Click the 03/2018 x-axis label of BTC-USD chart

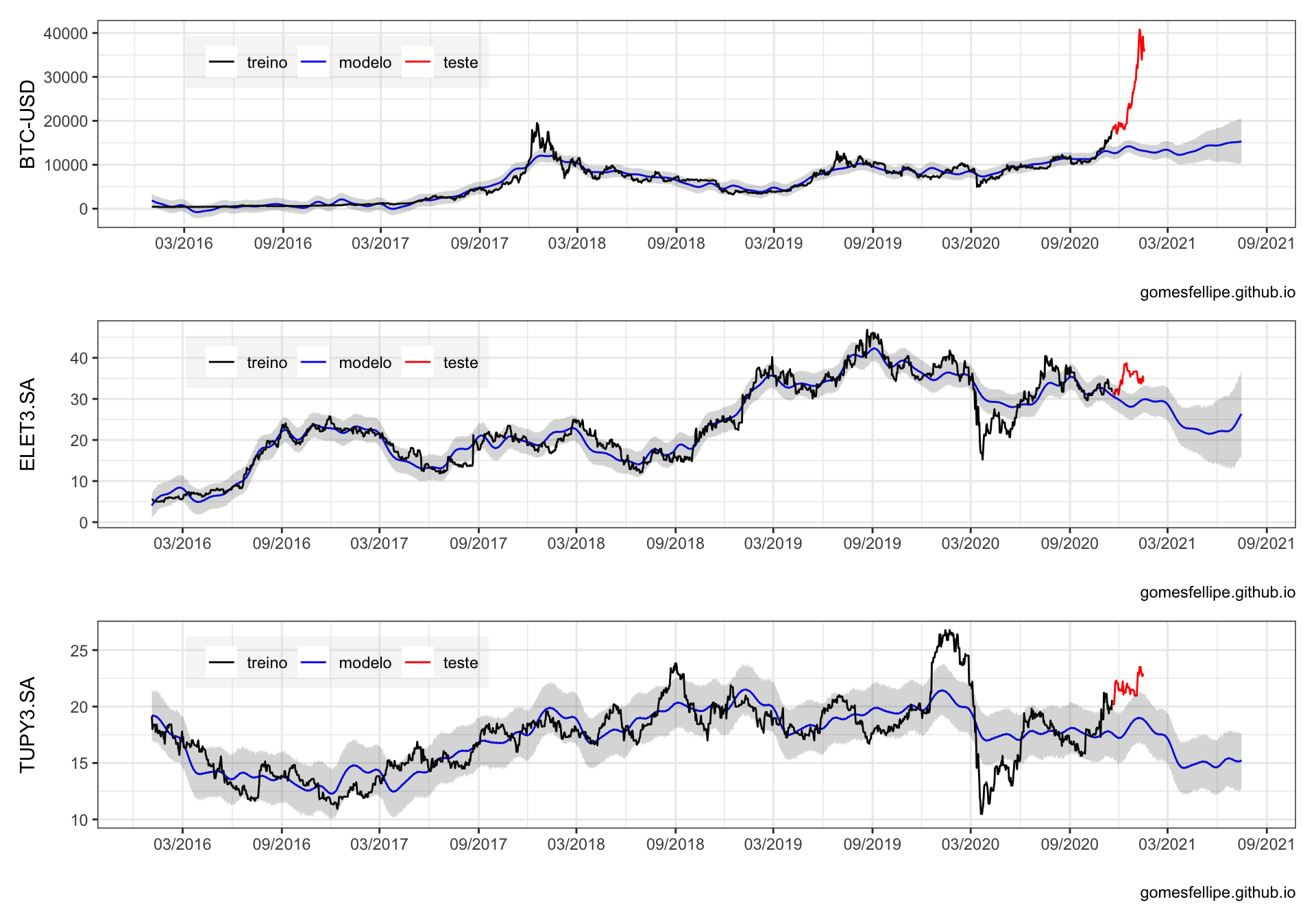(577, 243)
